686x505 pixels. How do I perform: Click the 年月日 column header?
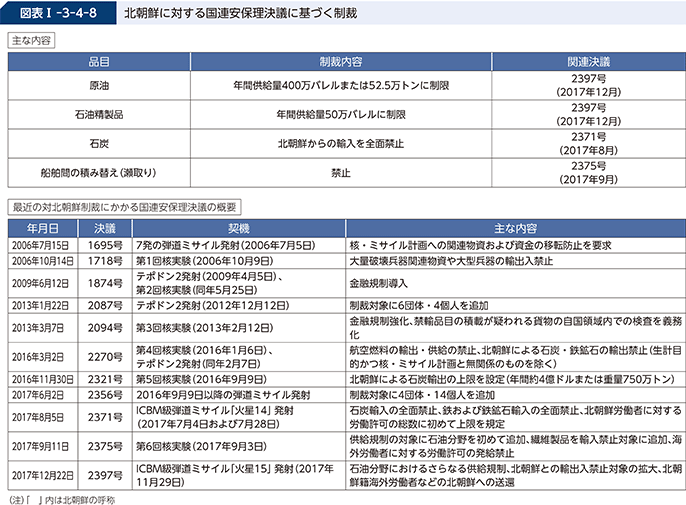[39, 227]
